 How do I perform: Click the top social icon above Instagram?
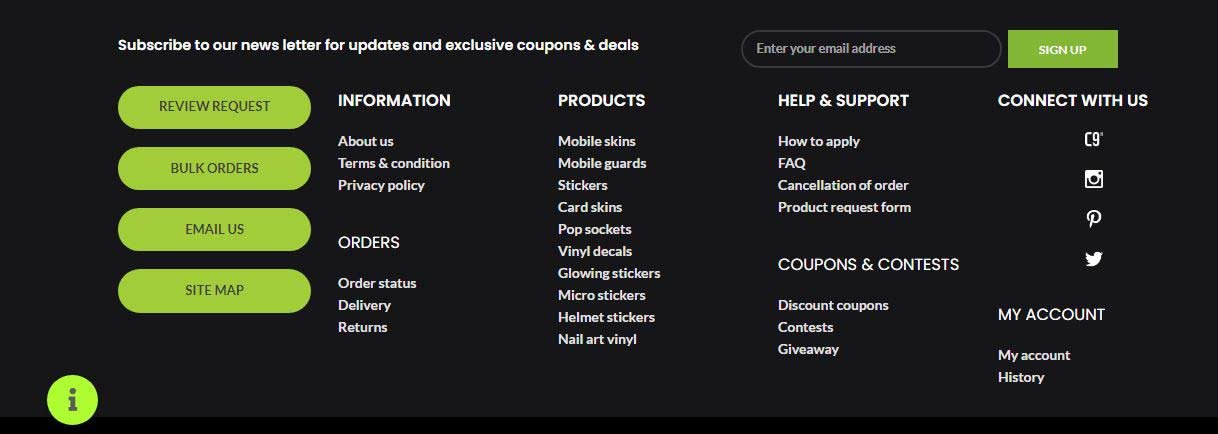click(x=1094, y=140)
